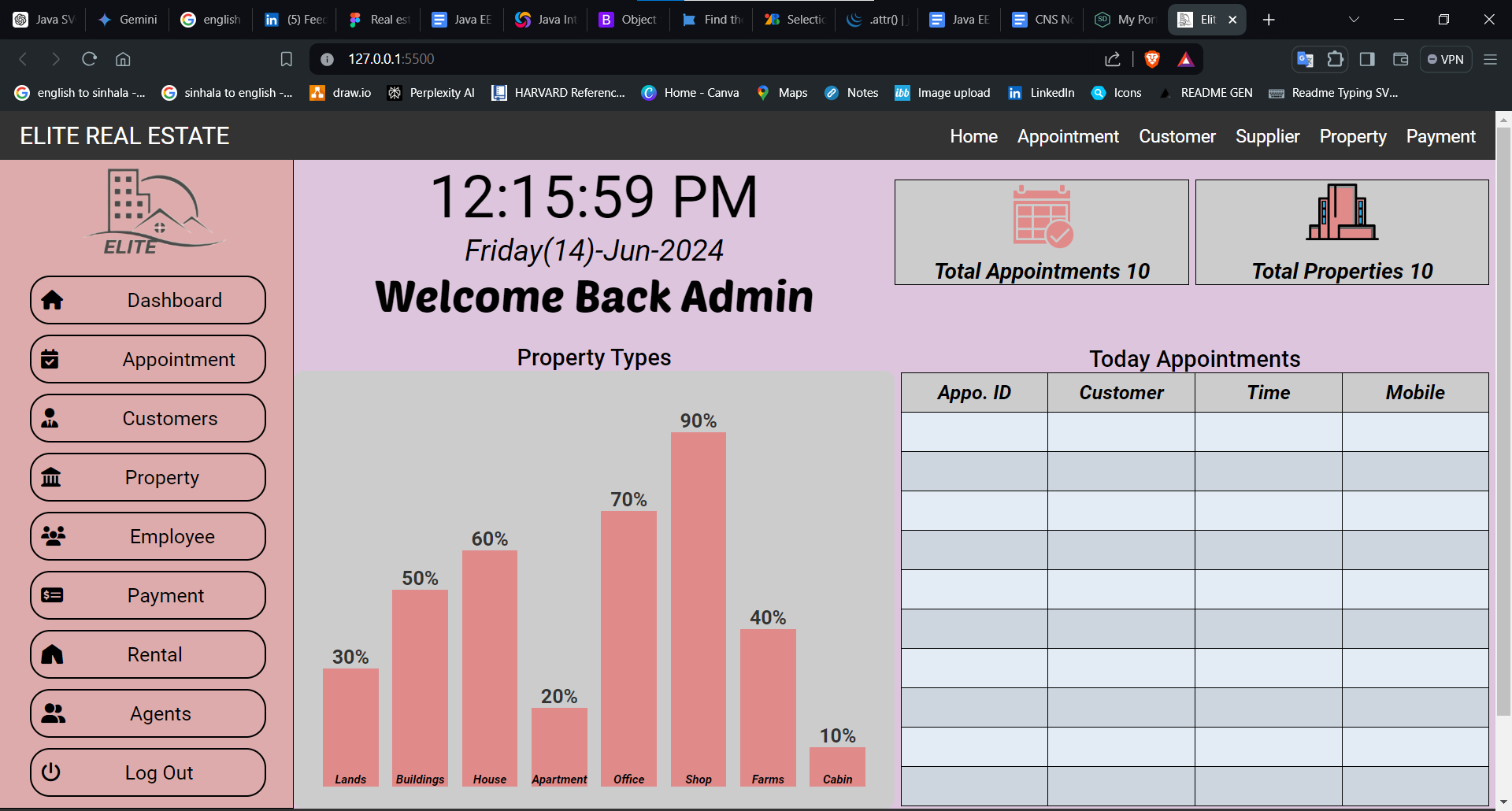
Task: Open the Employee sidebar button
Action: click(x=148, y=536)
